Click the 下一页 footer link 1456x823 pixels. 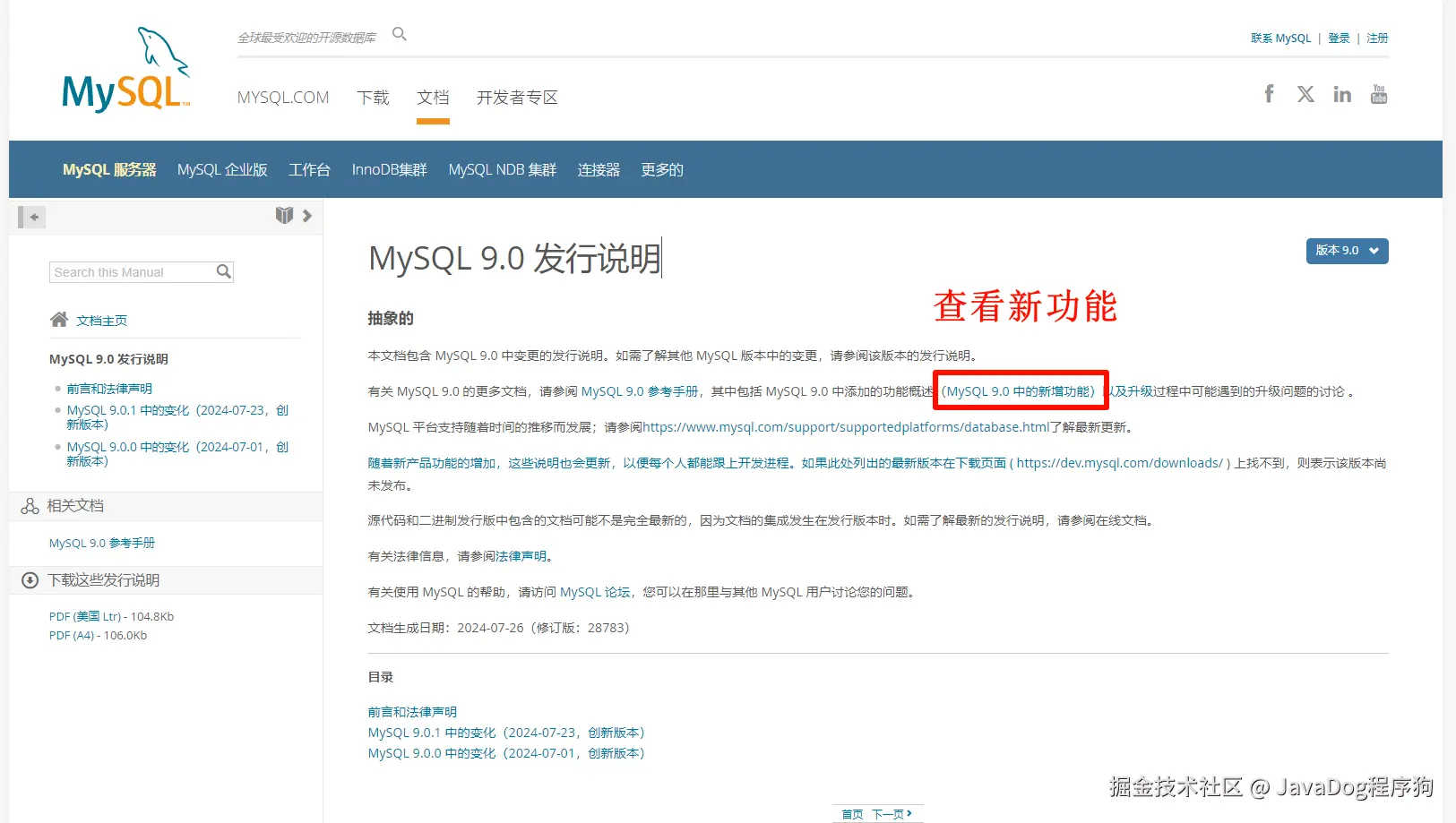pos(892,814)
